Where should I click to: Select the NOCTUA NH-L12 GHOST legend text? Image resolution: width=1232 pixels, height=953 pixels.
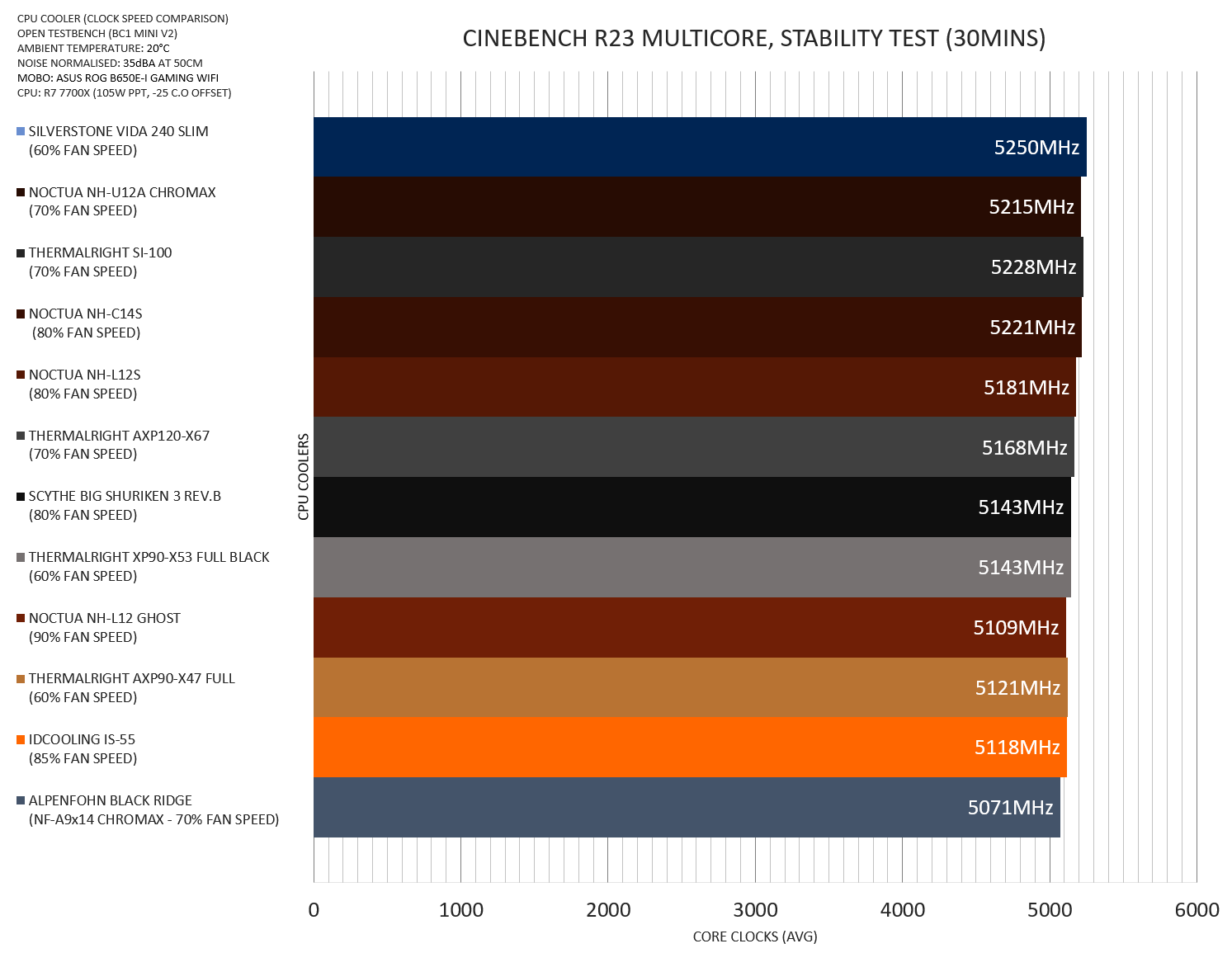pyautogui.click(x=104, y=618)
